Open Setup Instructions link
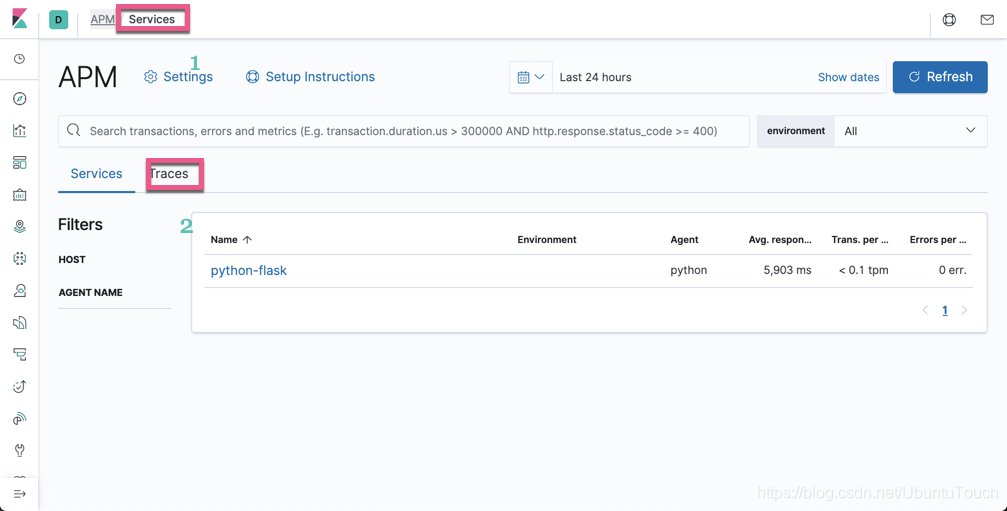1007x511 pixels. click(310, 77)
